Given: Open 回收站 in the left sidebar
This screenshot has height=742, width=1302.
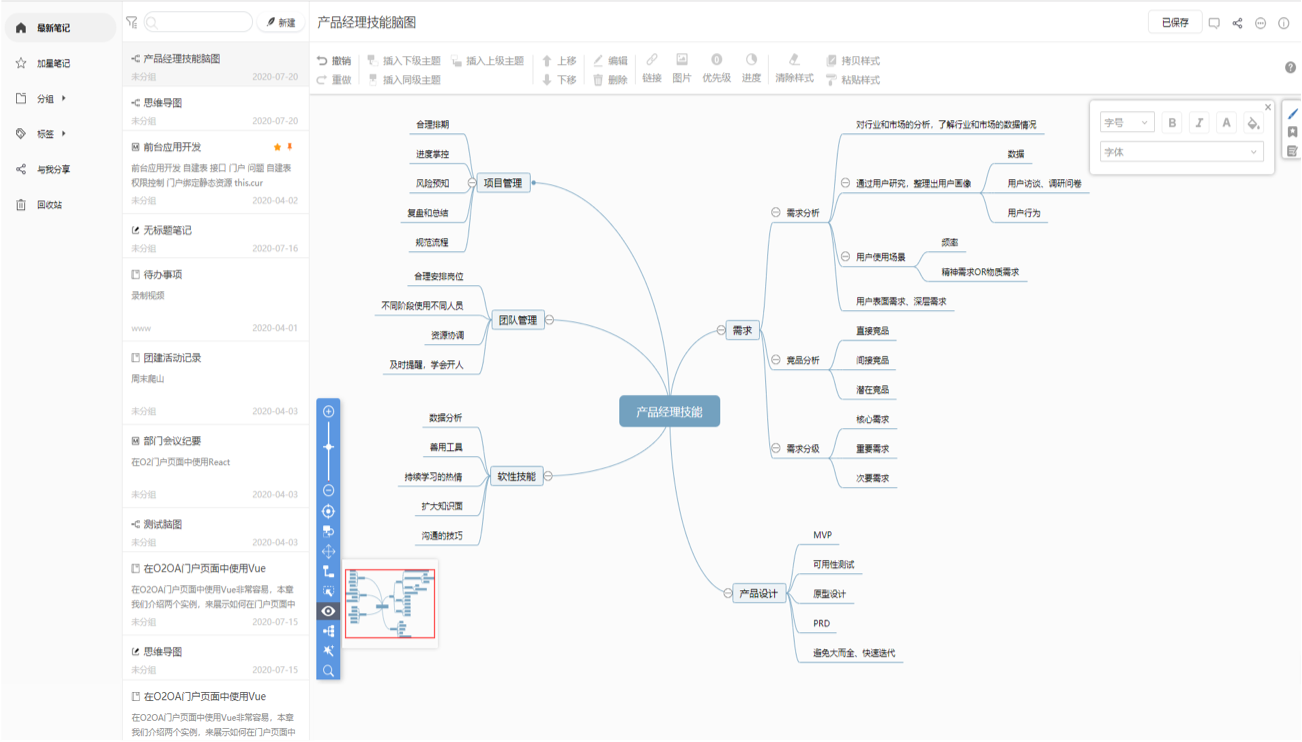Looking at the screenshot, I should [49, 205].
